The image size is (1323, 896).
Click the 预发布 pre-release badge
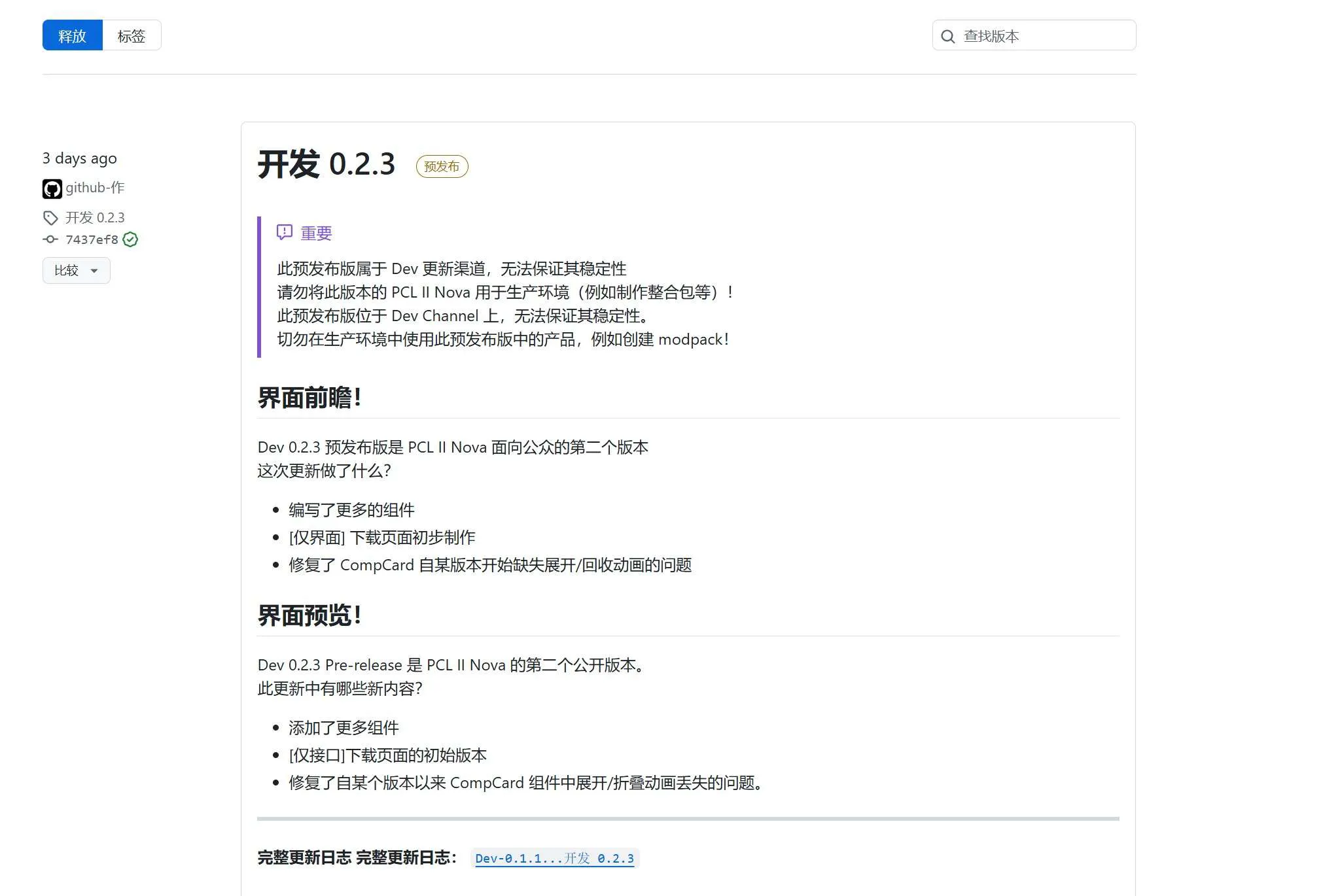(x=442, y=166)
